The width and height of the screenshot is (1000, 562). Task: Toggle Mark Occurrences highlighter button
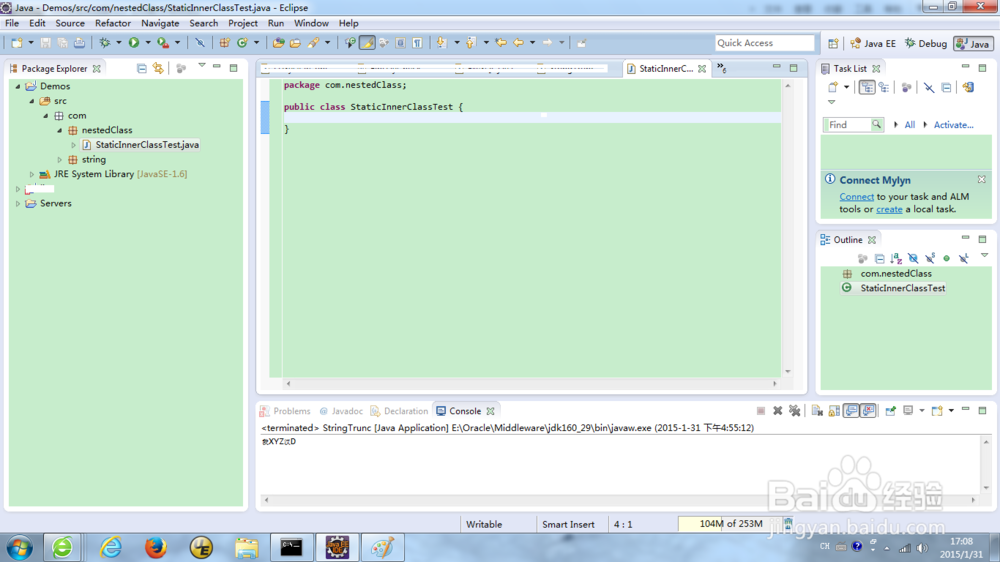point(367,43)
